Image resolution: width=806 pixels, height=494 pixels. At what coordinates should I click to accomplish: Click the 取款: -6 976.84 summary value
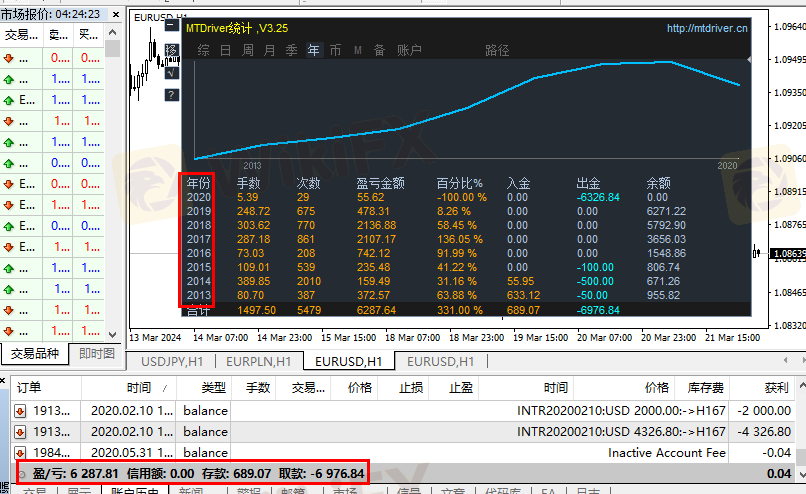point(321,474)
